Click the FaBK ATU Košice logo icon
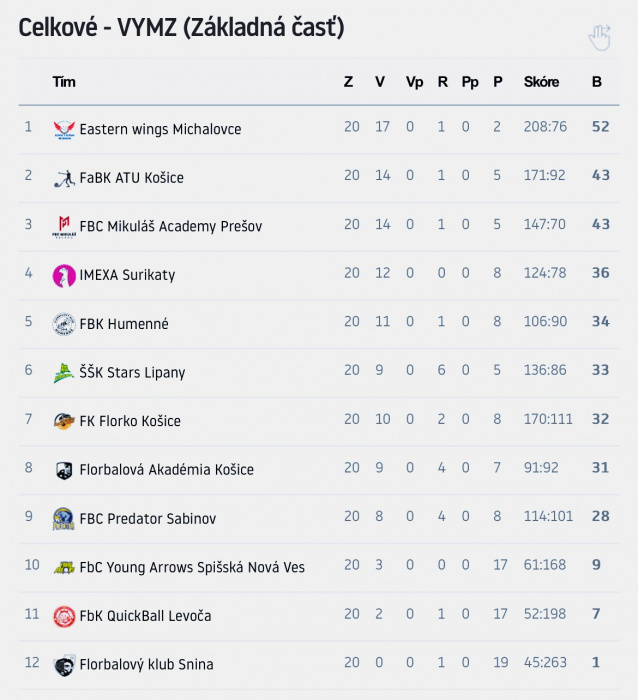The height and width of the screenshot is (700, 638). pos(64,179)
